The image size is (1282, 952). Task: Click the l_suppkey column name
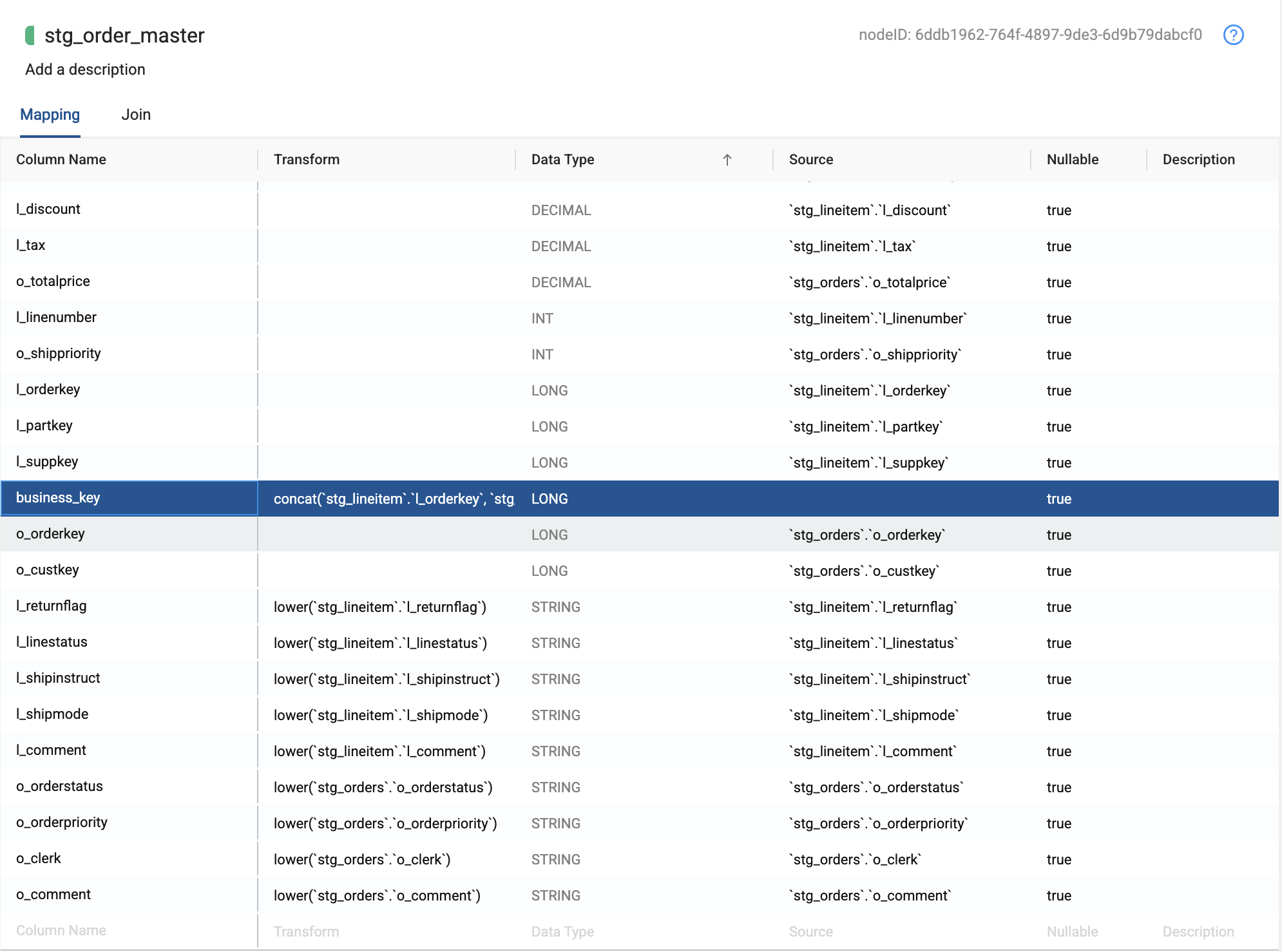[47, 462]
